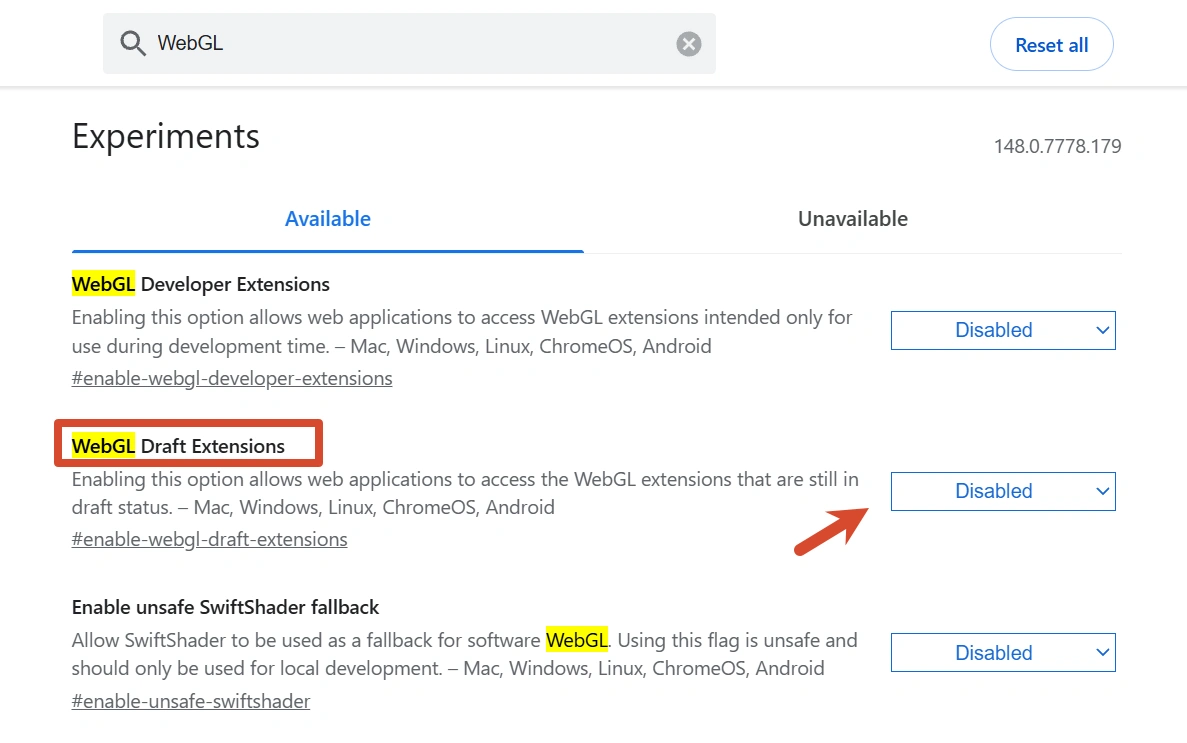Open WebGL Draft Extensions Disabled dropdown
This screenshot has width=1187, height=743.
1003,492
